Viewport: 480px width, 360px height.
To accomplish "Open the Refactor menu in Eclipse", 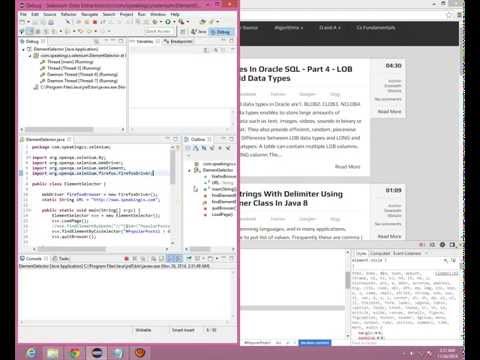I will (x=69, y=14).
